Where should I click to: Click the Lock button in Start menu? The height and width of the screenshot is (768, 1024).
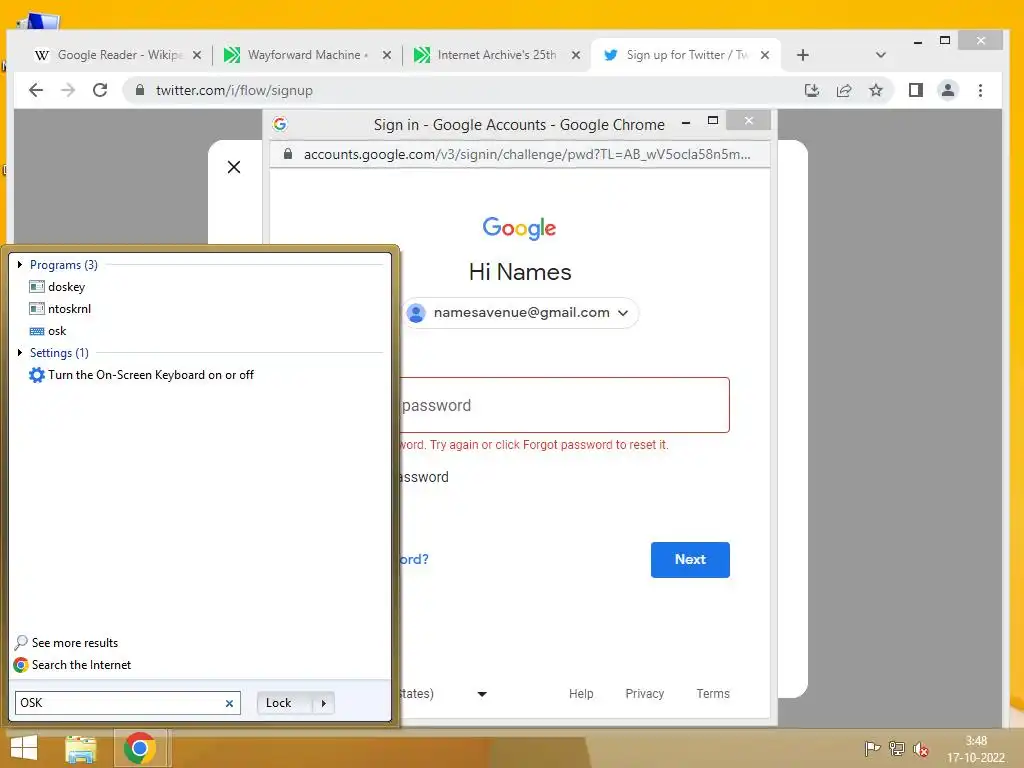[284, 703]
